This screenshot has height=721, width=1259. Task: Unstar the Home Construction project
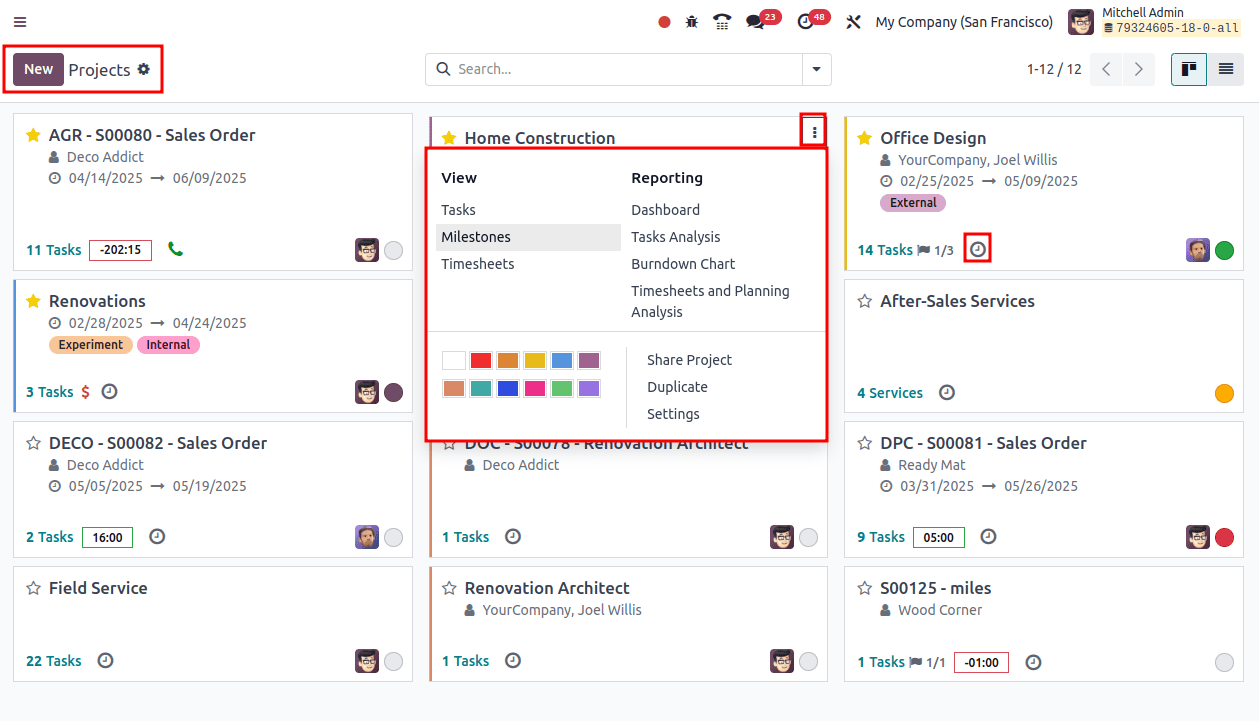(449, 138)
